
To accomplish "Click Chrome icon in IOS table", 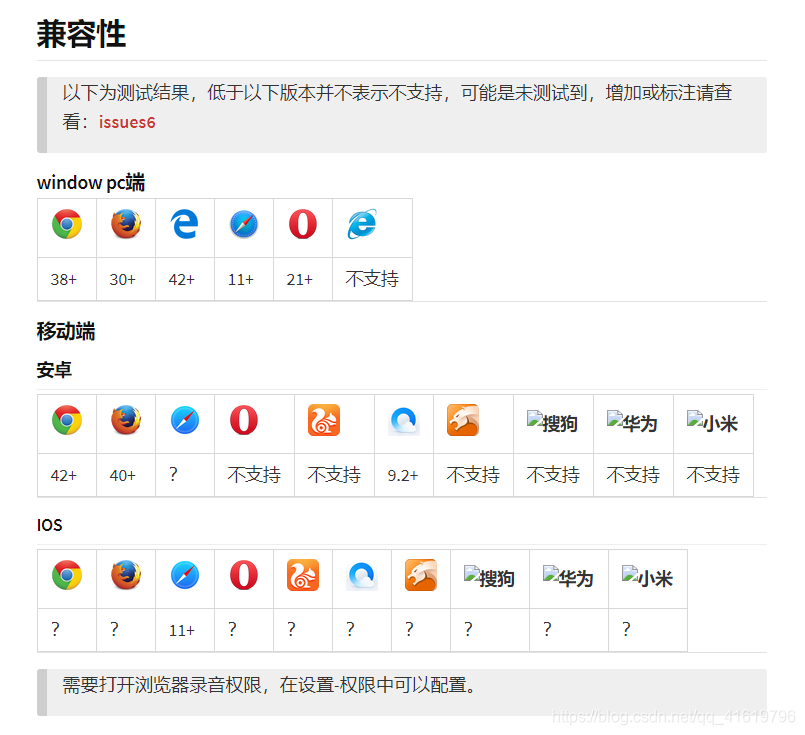I will point(67,575).
